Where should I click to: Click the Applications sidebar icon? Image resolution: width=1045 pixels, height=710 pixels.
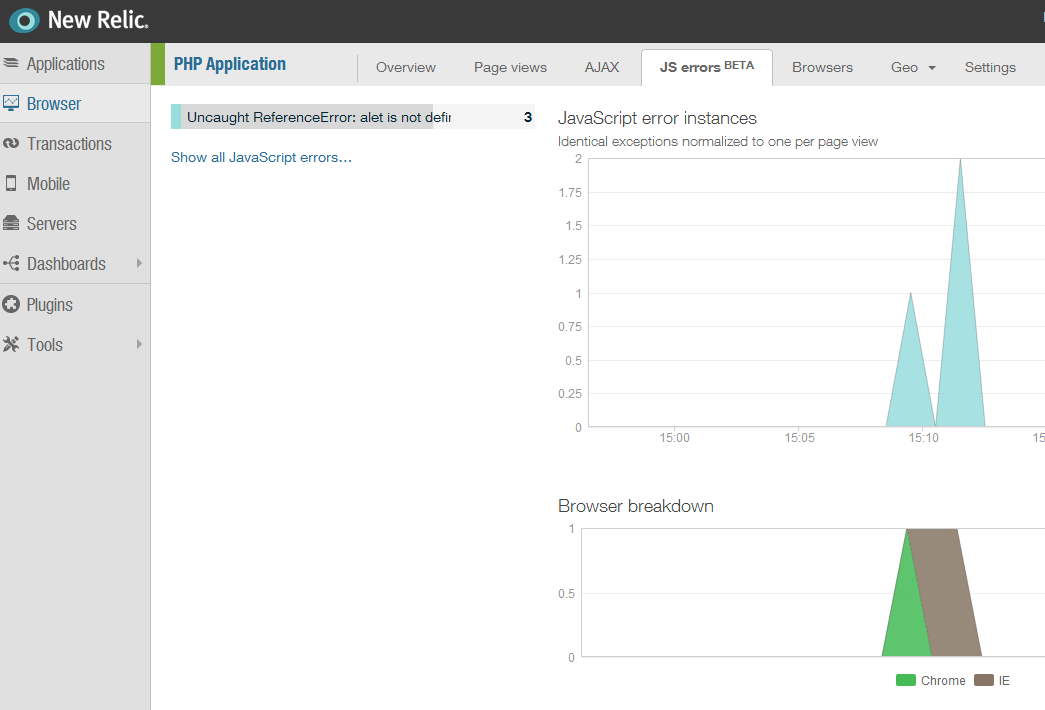click(x=12, y=64)
